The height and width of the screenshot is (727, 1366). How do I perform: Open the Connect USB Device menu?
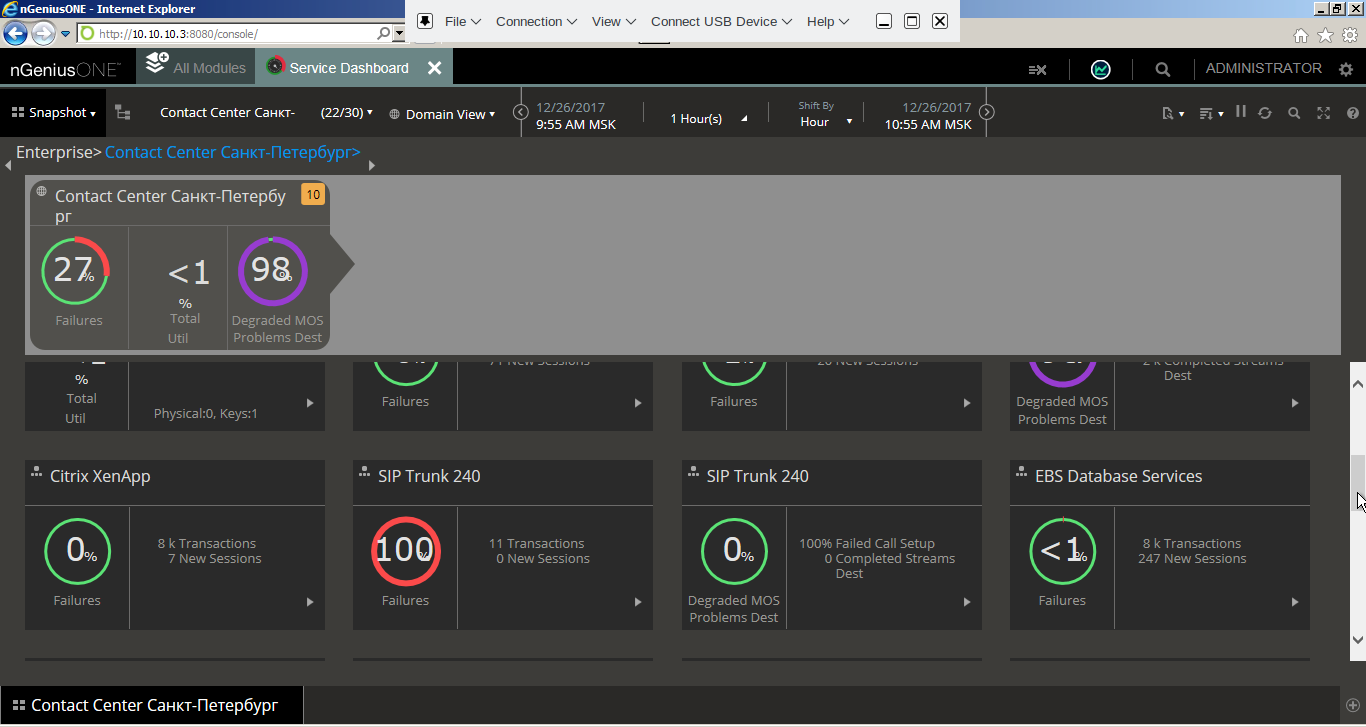click(721, 21)
